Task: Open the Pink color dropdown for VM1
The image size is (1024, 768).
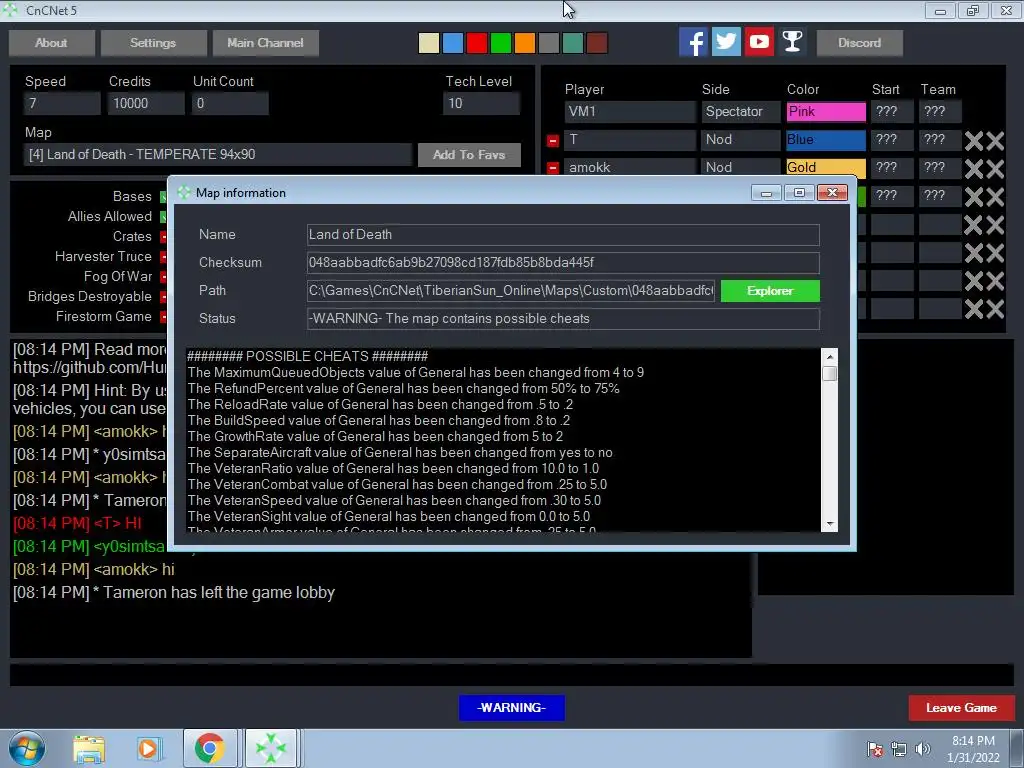Action: pyautogui.click(x=826, y=112)
